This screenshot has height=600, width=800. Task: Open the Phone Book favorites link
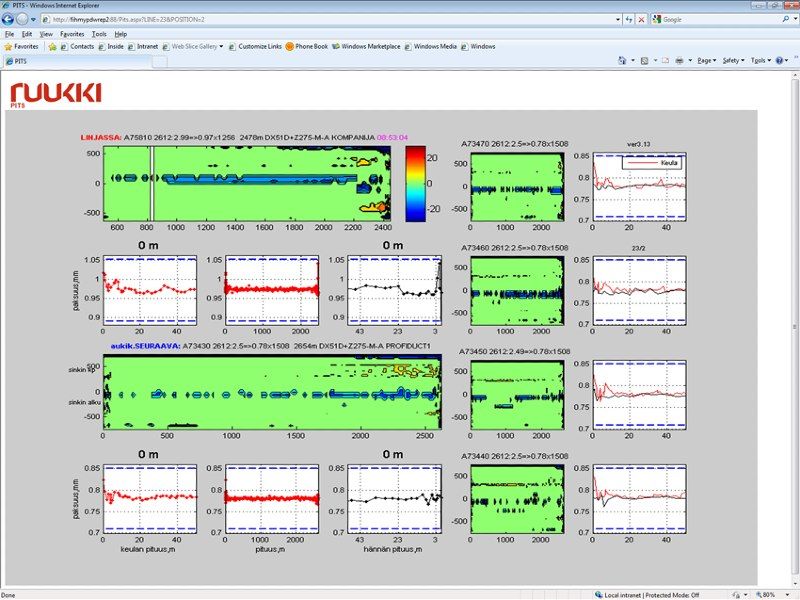point(308,45)
